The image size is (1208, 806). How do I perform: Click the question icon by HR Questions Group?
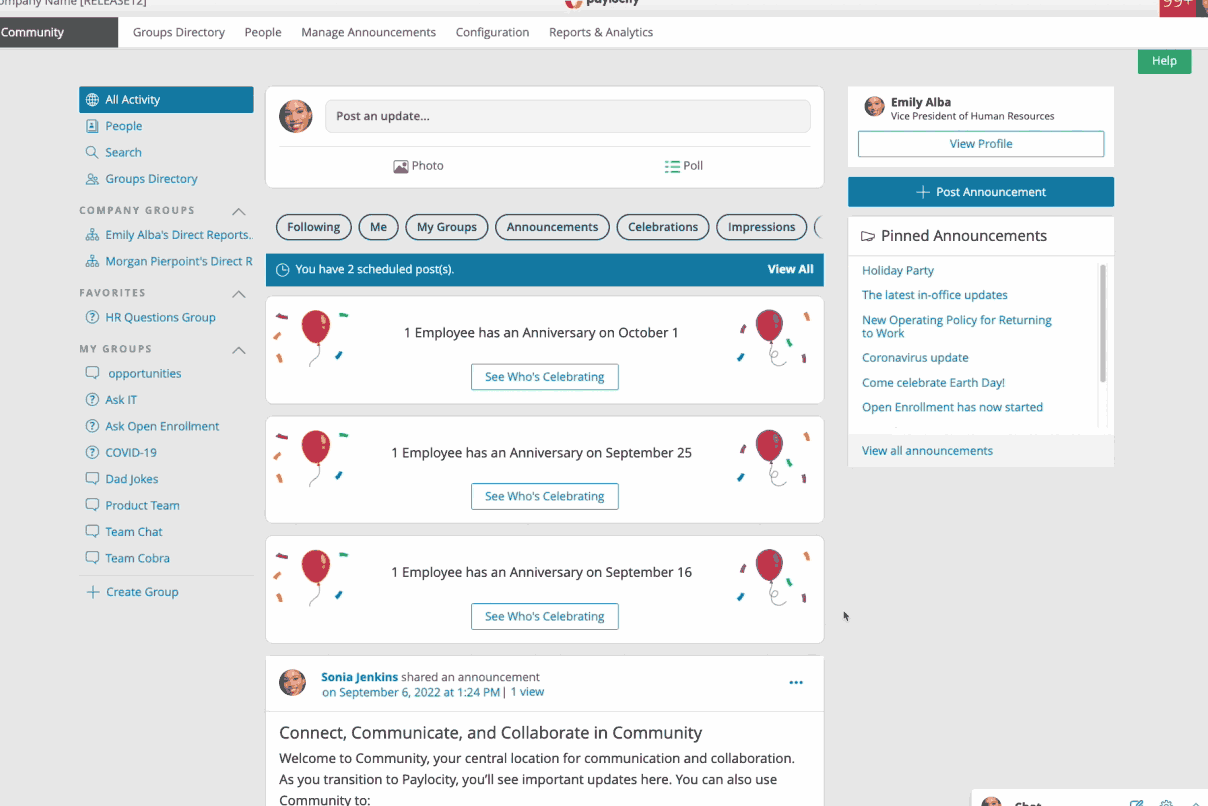coord(92,317)
